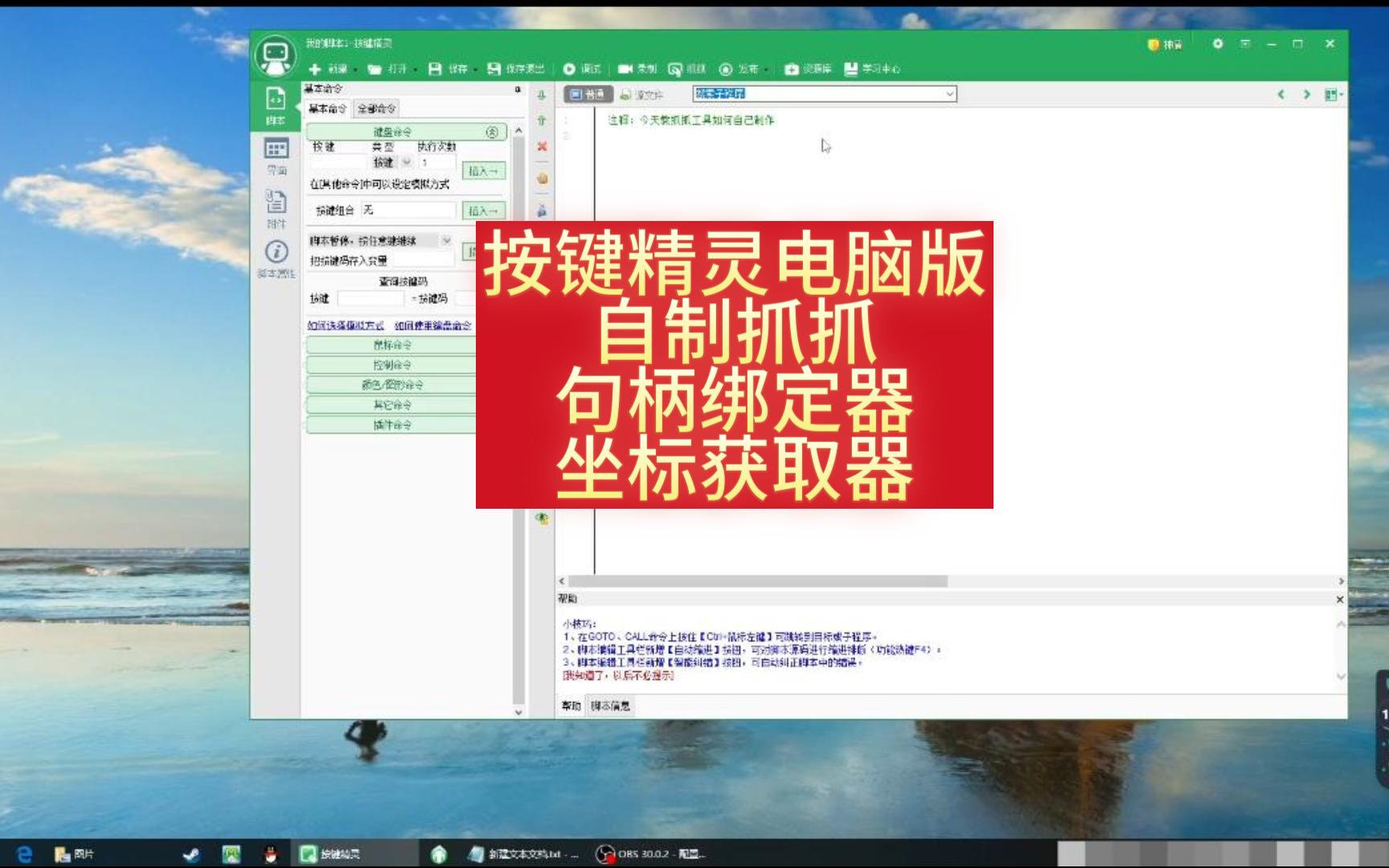Switch to the 帮助 bottom tab
This screenshot has height=868, width=1389.
pyautogui.click(x=571, y=706)
